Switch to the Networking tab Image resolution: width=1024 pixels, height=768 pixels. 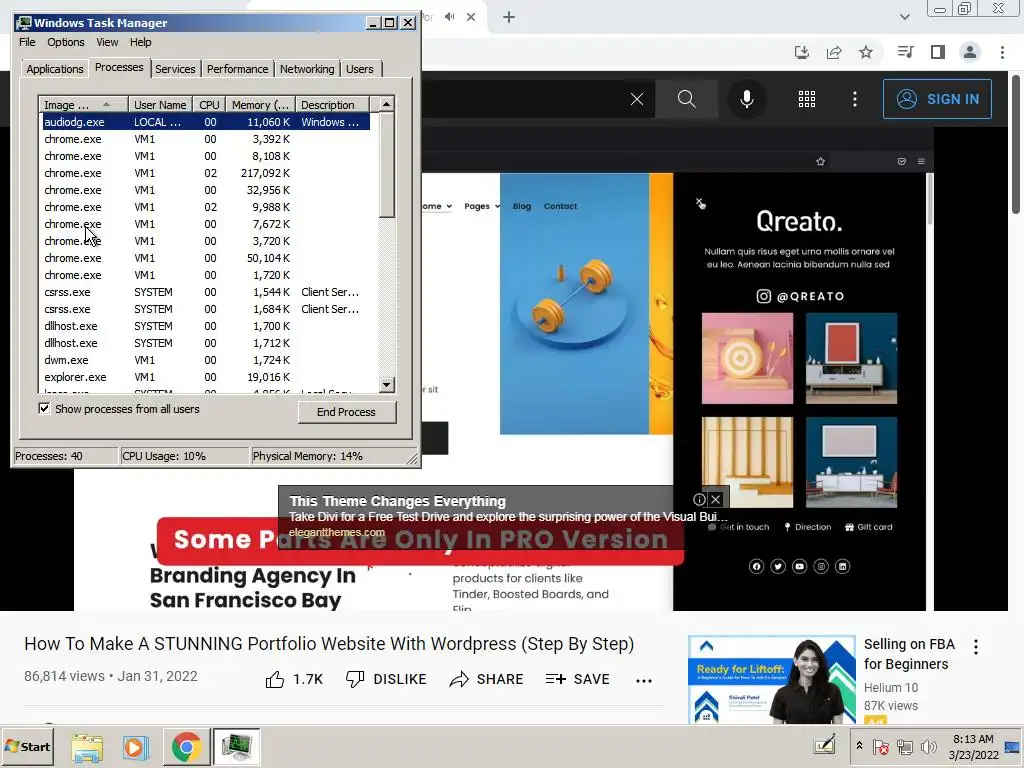307,69
